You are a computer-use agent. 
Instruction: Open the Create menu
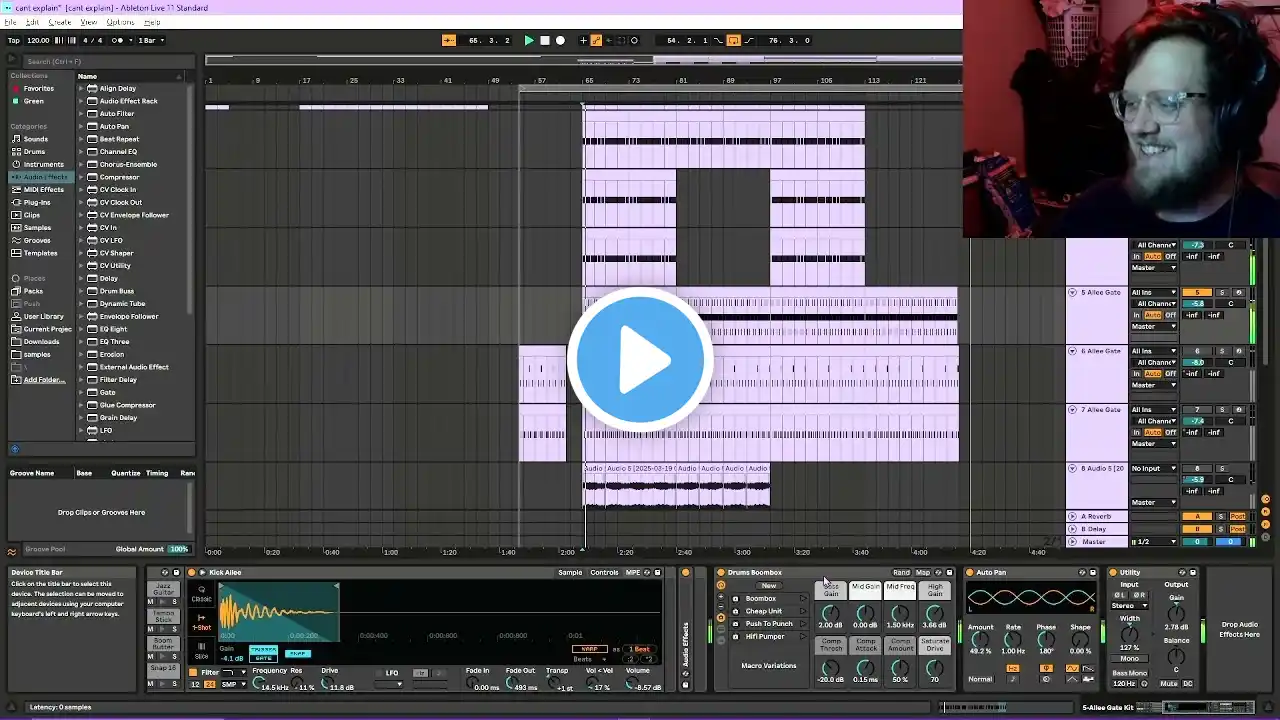pos(60,22)
